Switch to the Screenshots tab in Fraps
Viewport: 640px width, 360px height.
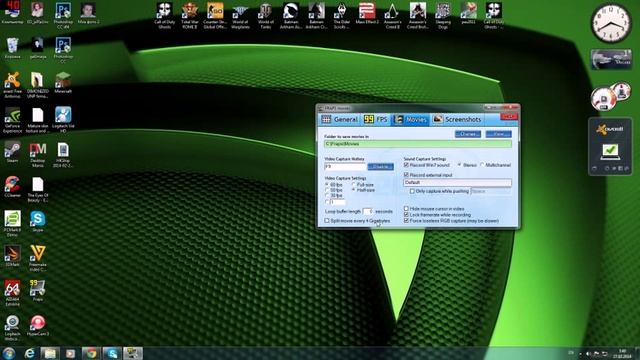tap(457, 119)
